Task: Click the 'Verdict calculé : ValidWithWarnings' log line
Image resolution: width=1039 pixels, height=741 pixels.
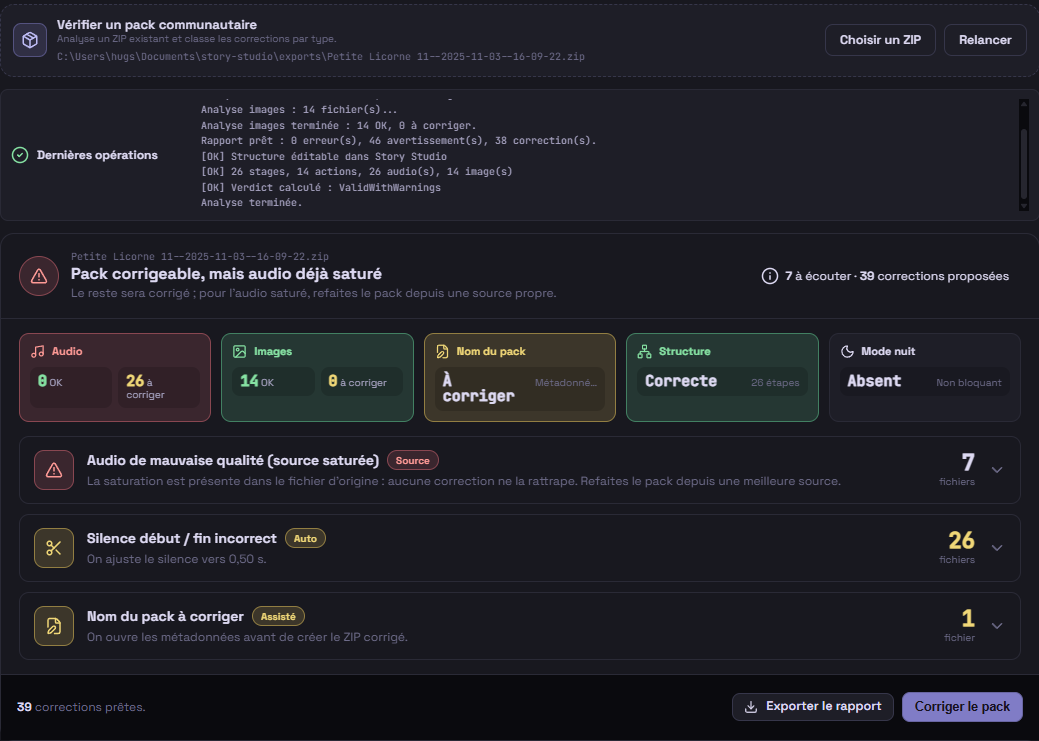Action: coord(321,188)
